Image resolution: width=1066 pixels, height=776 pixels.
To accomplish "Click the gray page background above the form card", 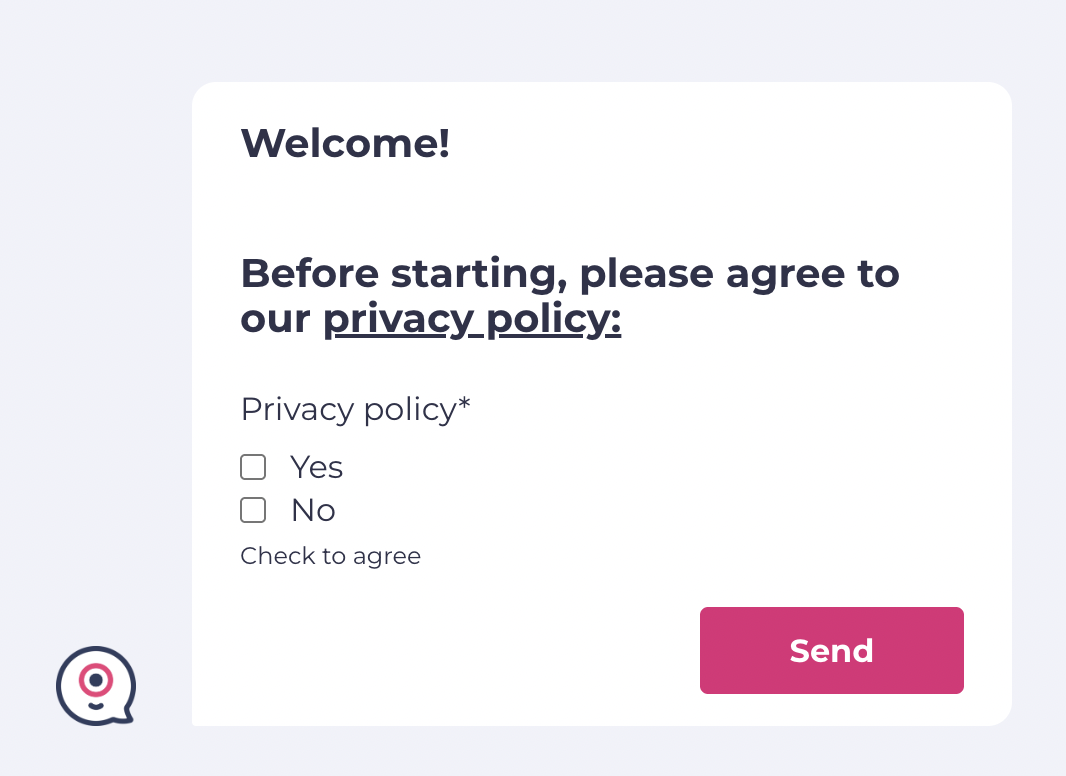I will click(x=600, y=40).
